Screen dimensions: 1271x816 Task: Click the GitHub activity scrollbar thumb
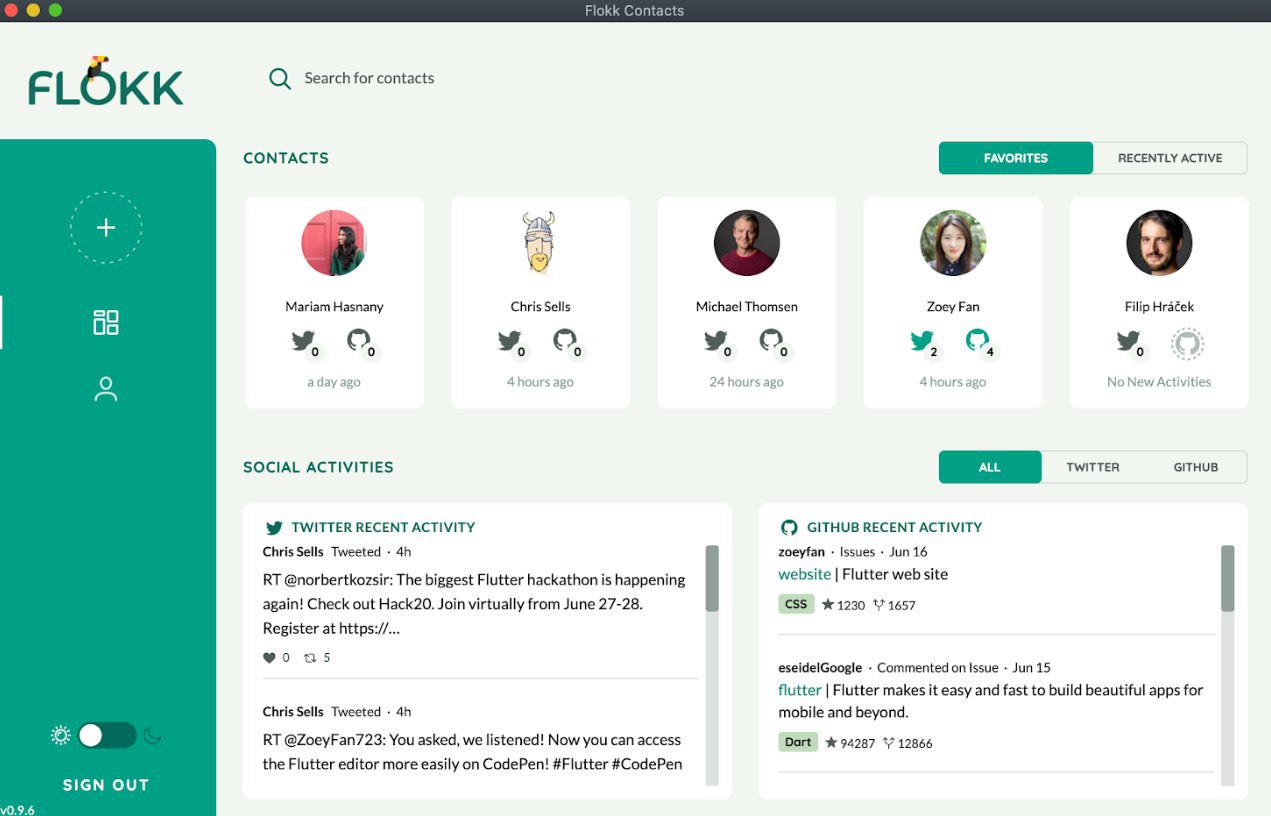1227,578
